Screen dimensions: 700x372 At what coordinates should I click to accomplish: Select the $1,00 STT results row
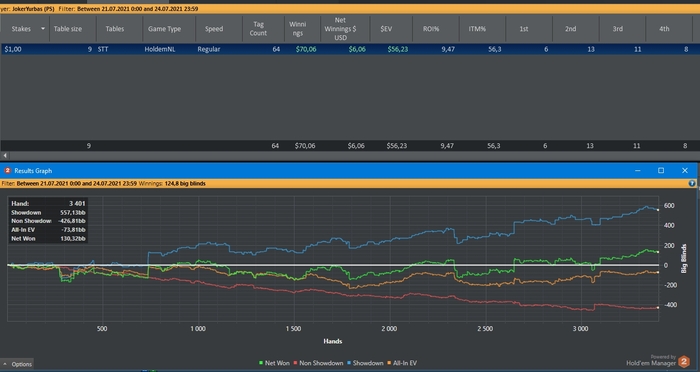(x=350, y=49)
